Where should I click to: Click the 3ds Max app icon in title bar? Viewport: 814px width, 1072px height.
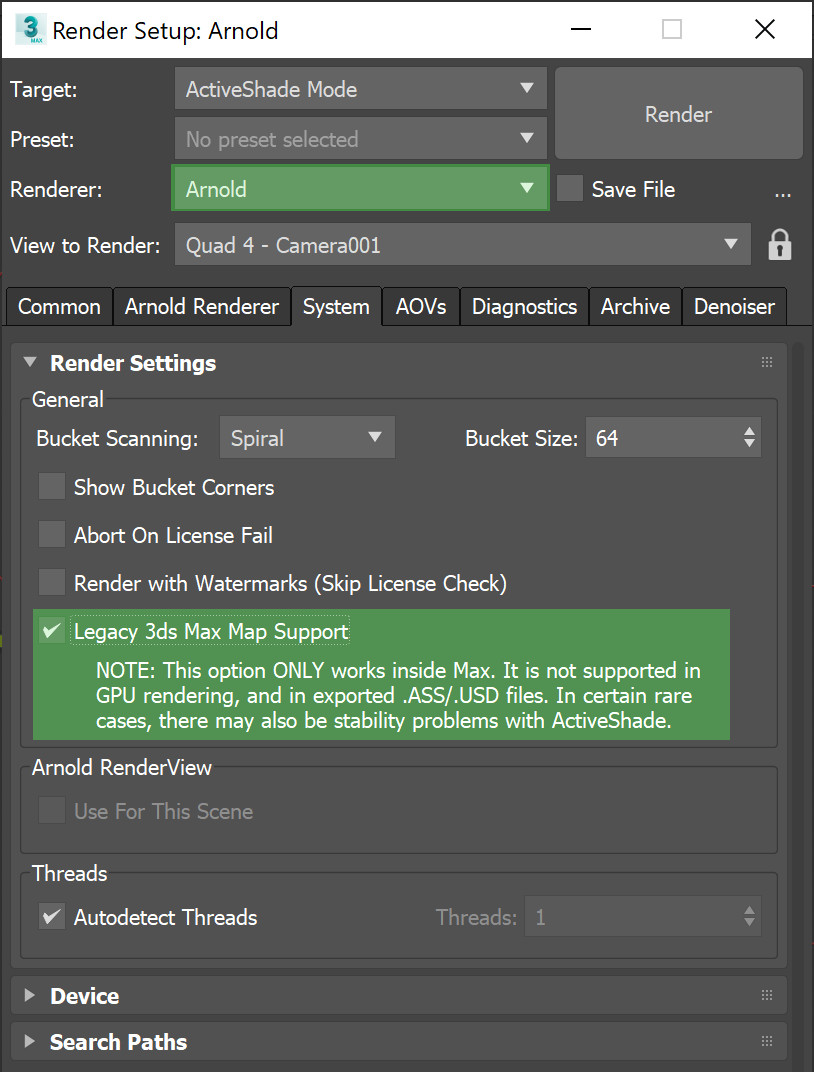[x=29, y=29]
